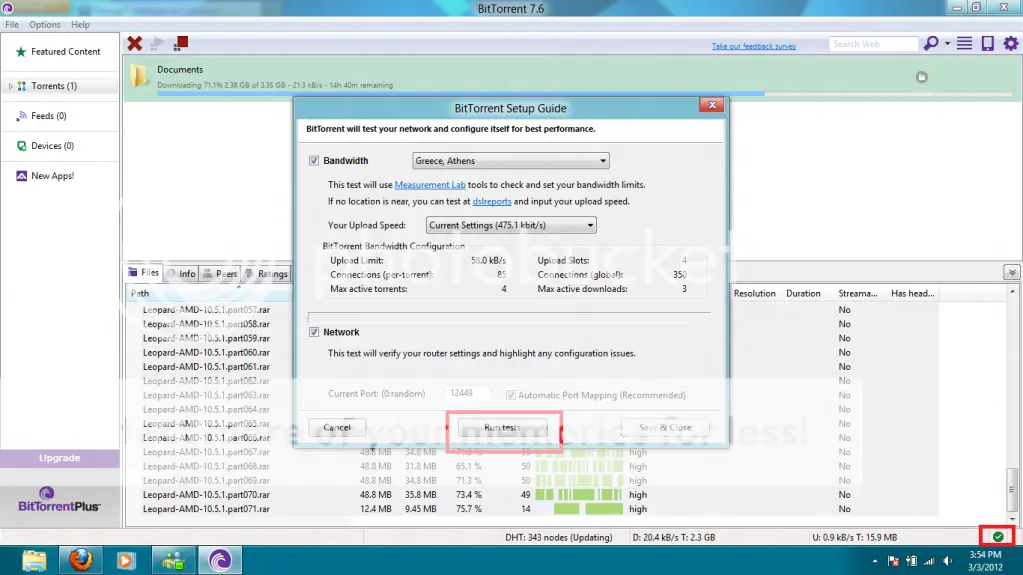1023x575 pixels.
Task: Click the BitTorrentPlus logo
Action: coord(59,499)
